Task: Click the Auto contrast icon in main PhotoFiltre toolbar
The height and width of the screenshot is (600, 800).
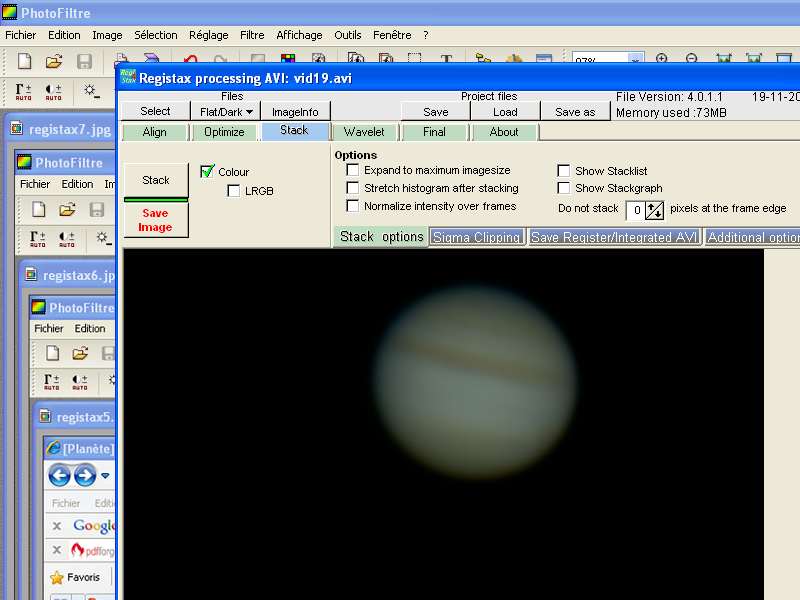Action: [x=53, y=92]
